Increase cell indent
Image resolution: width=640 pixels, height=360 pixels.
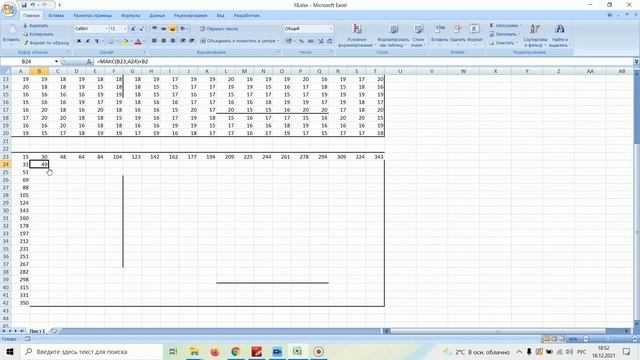pos(191,41)
